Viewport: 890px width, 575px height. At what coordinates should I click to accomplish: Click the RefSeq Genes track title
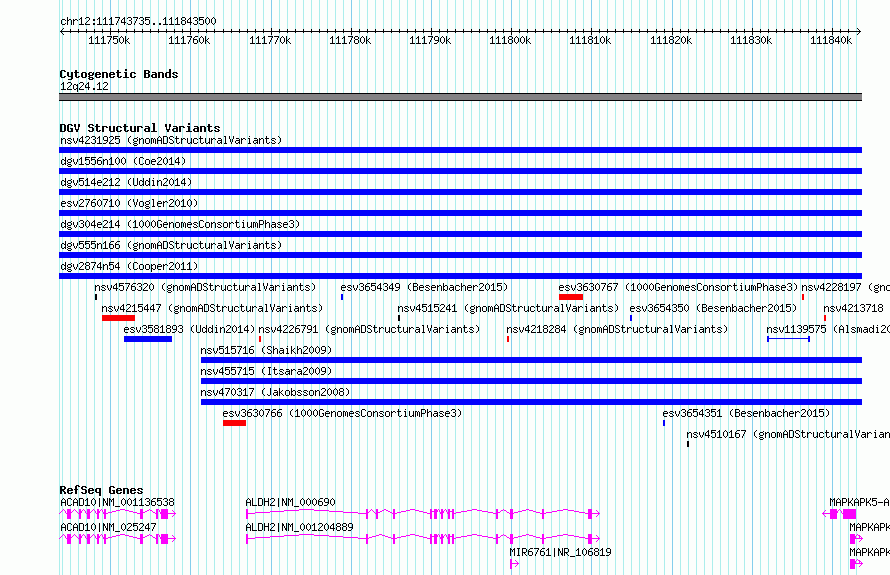(x=101, y=490)
